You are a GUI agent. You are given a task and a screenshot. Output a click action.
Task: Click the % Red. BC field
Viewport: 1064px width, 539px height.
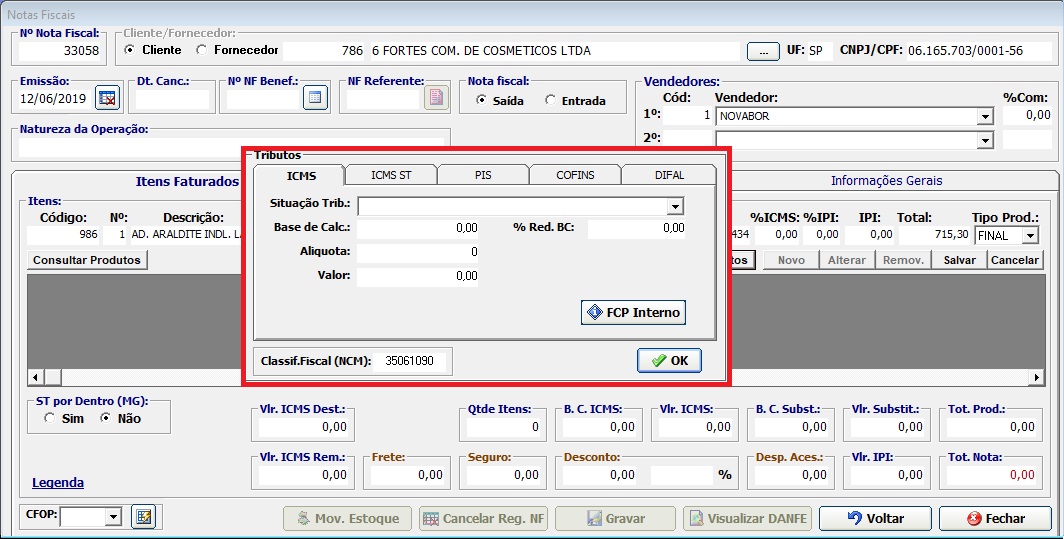pos(636,229)
